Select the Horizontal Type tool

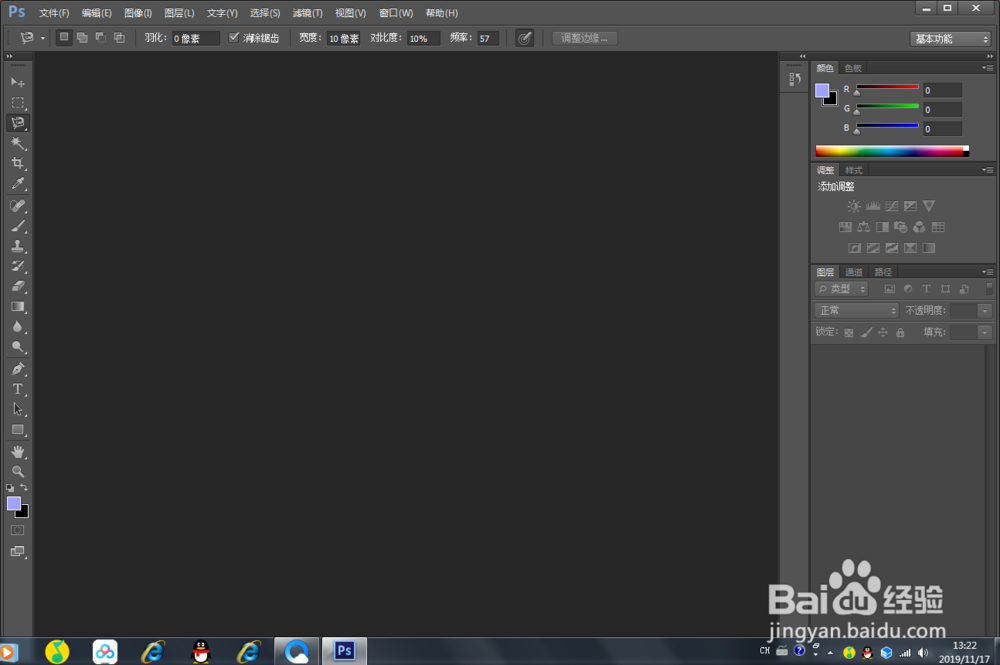pos(17,389)
